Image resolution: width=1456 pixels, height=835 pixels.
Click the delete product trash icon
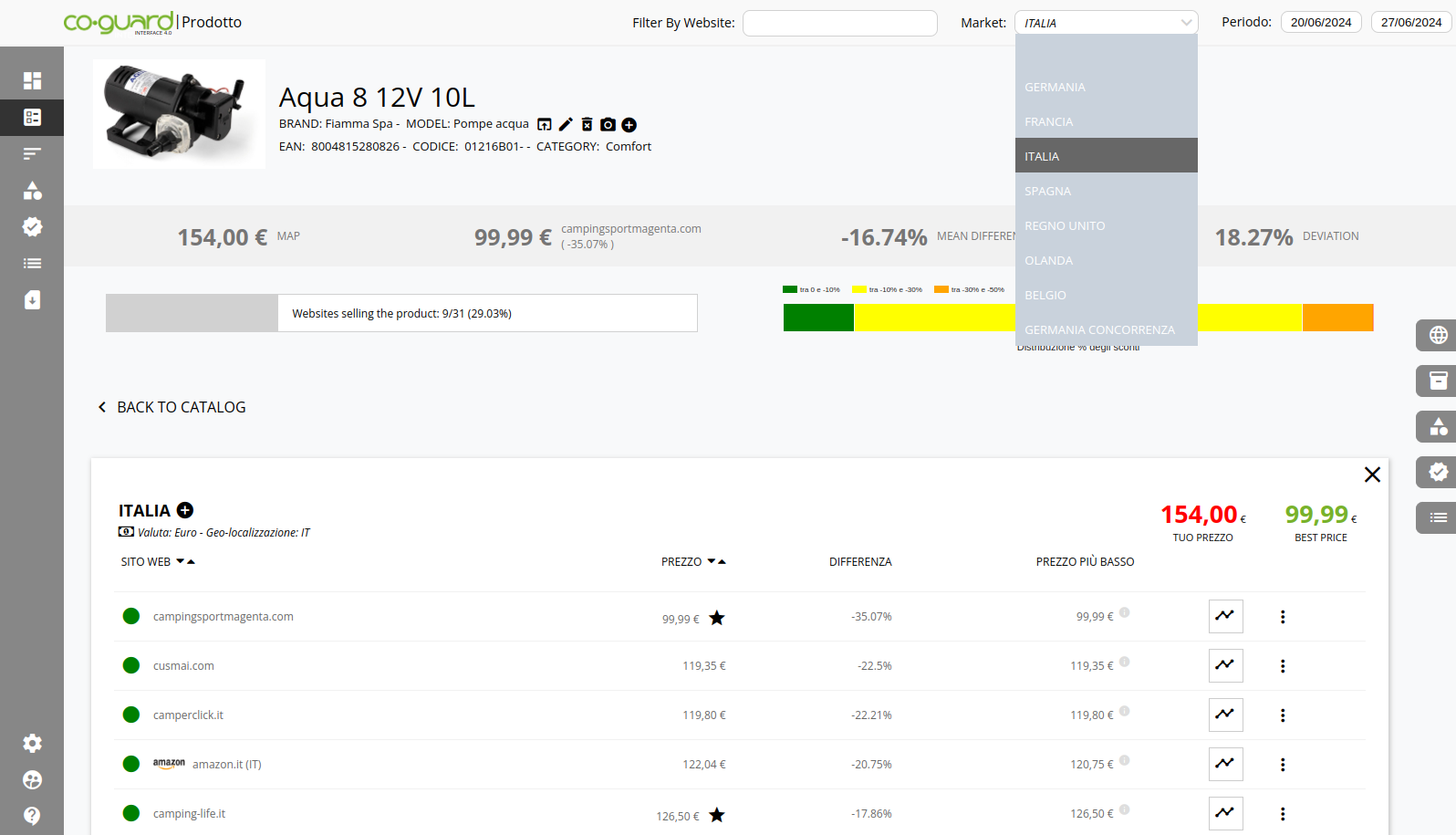tap(587, 125)
